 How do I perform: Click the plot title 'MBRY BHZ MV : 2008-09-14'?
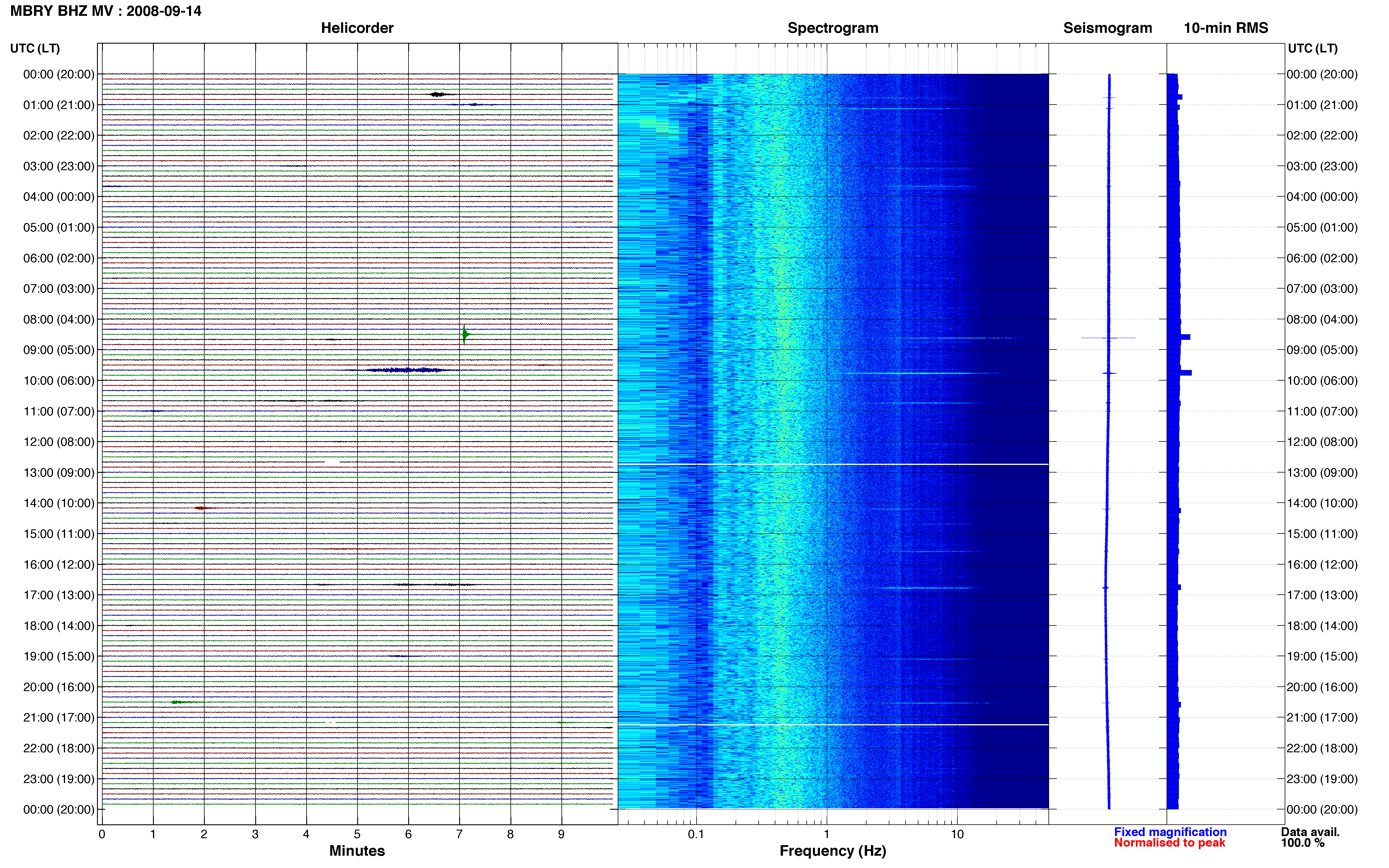[x=106, y=11]
